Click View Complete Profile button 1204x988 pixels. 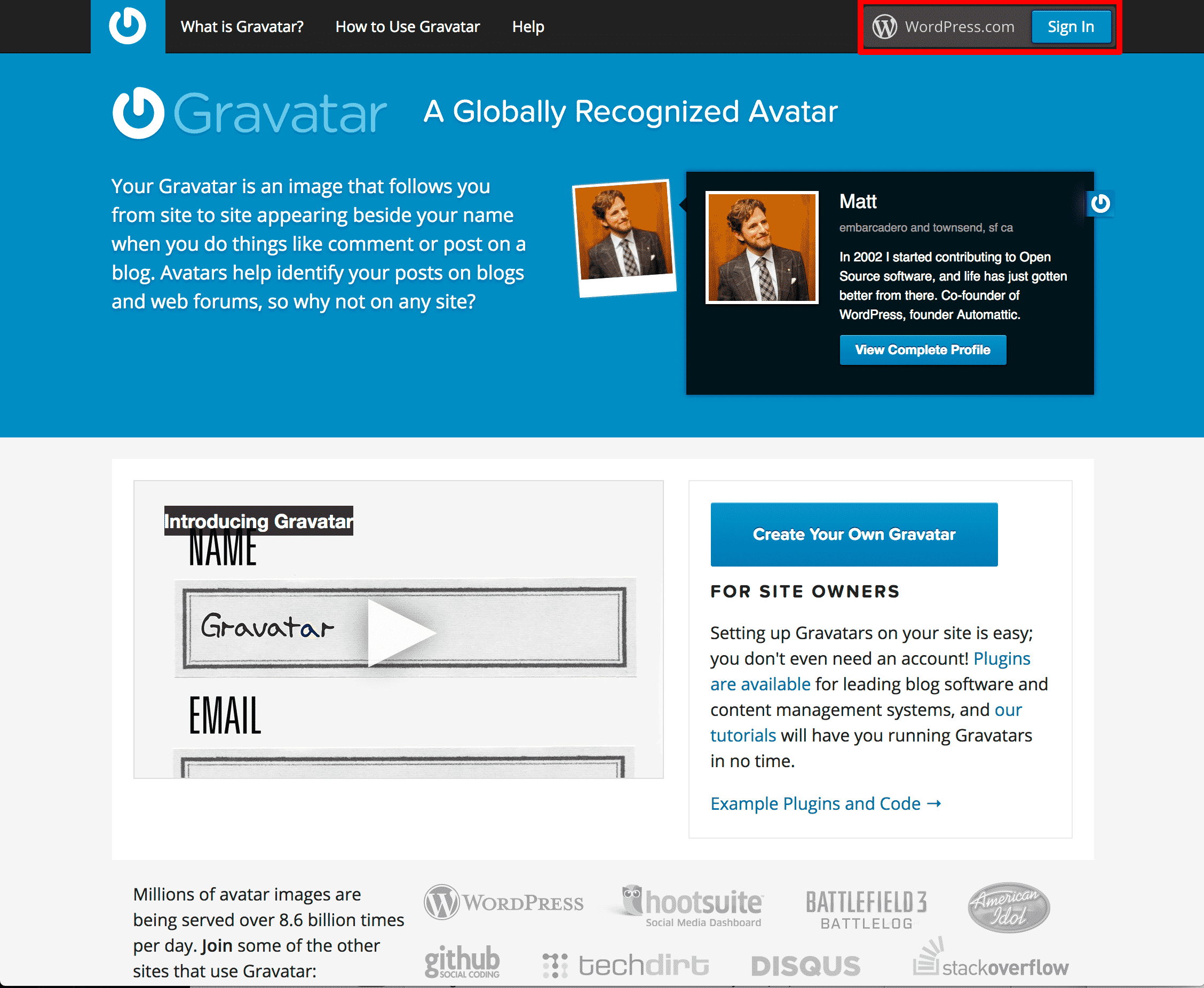[x=921, y=350]
